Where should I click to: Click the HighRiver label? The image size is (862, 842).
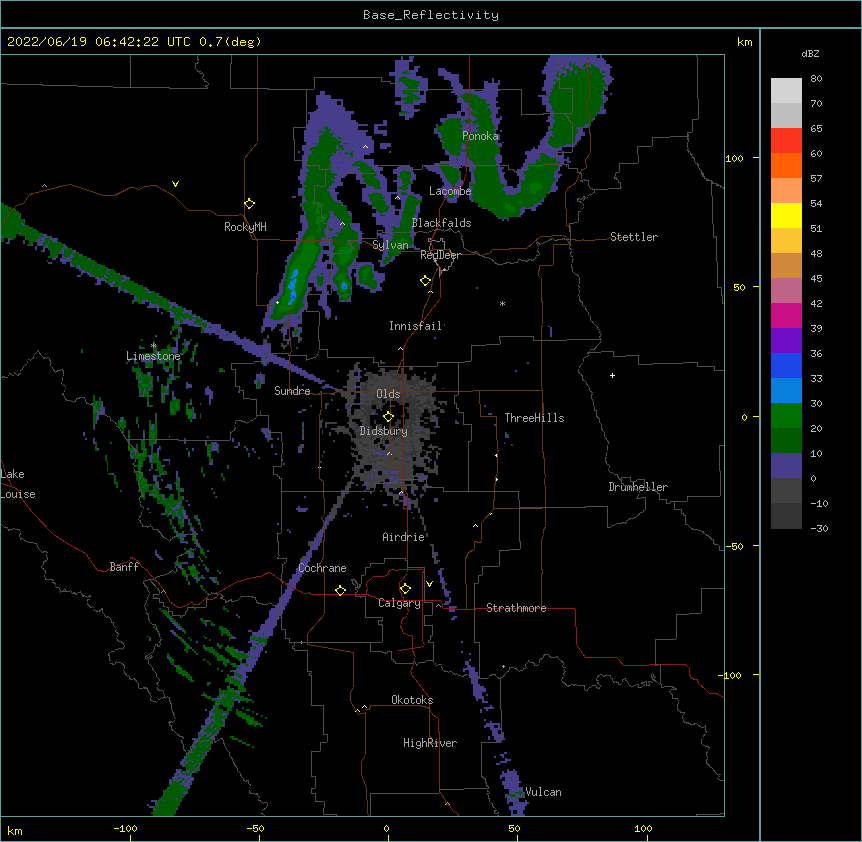tap(430, 743)
